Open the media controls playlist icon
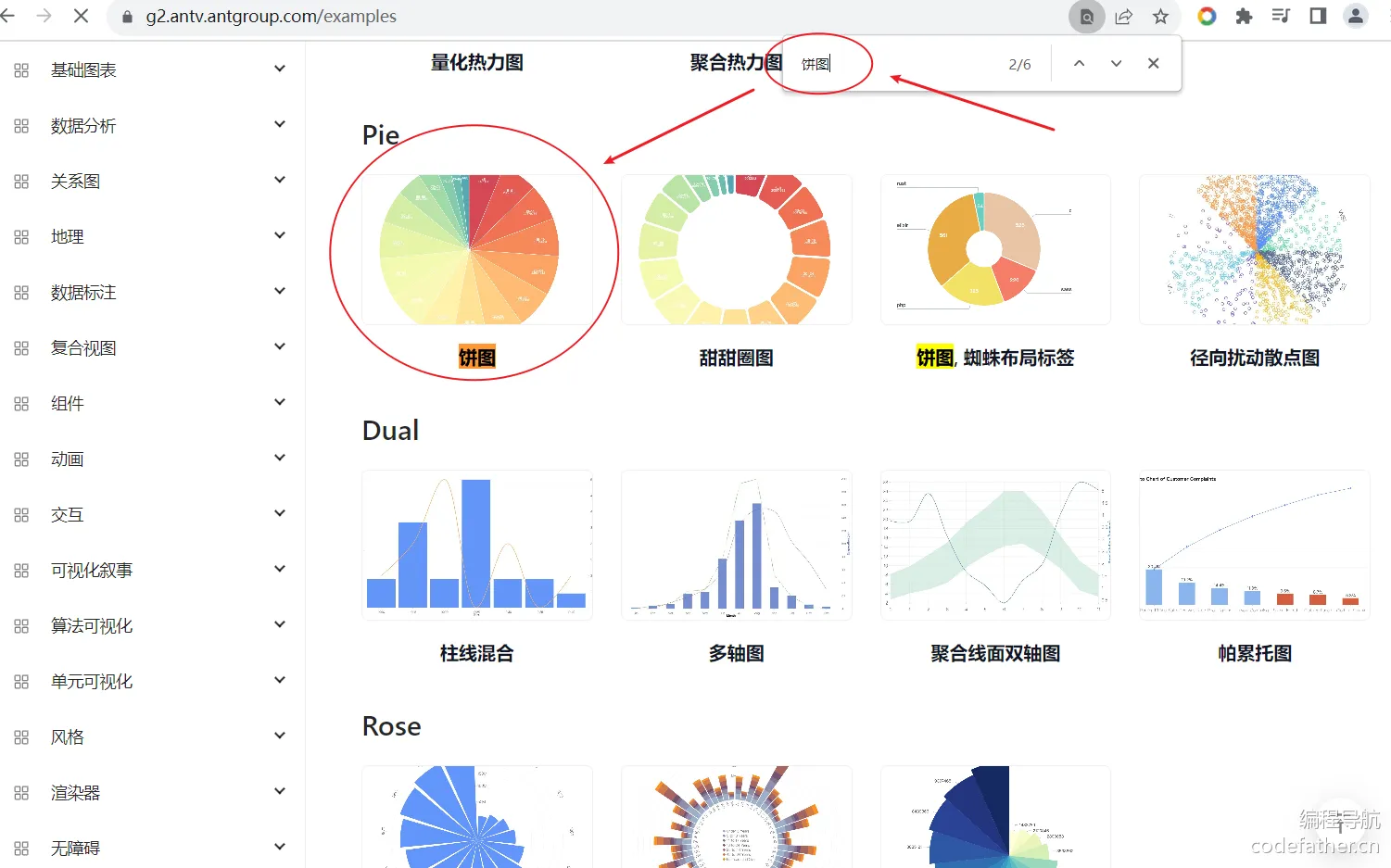 point(1281,16)
